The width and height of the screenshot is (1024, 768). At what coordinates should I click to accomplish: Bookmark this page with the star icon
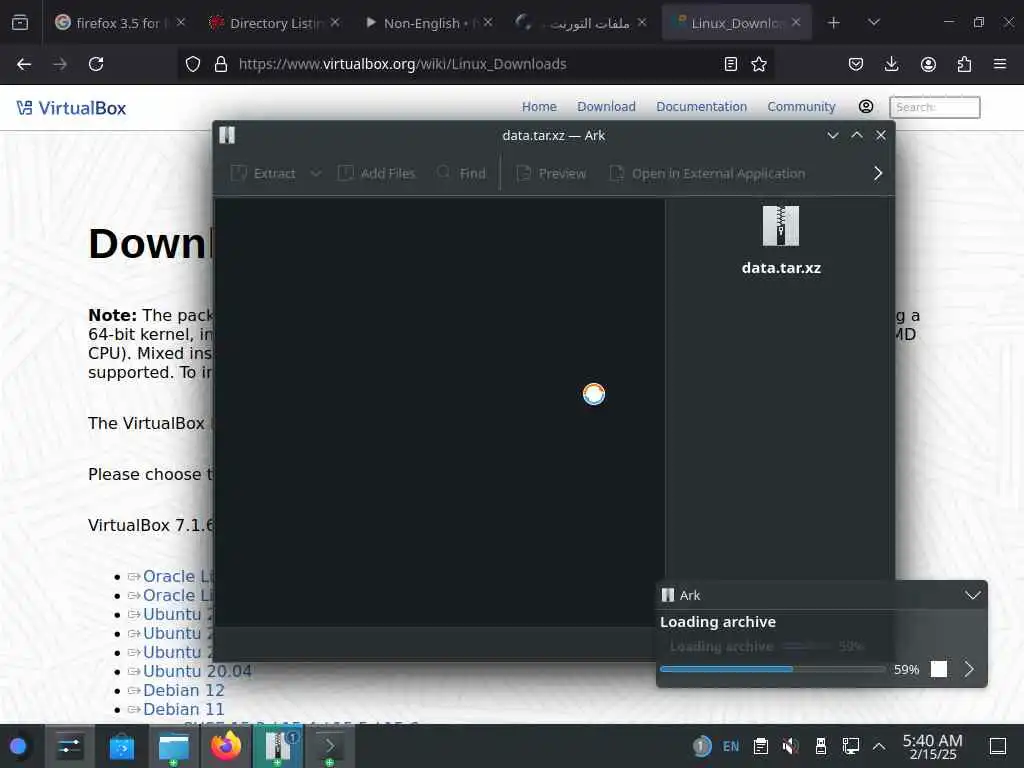759,64
